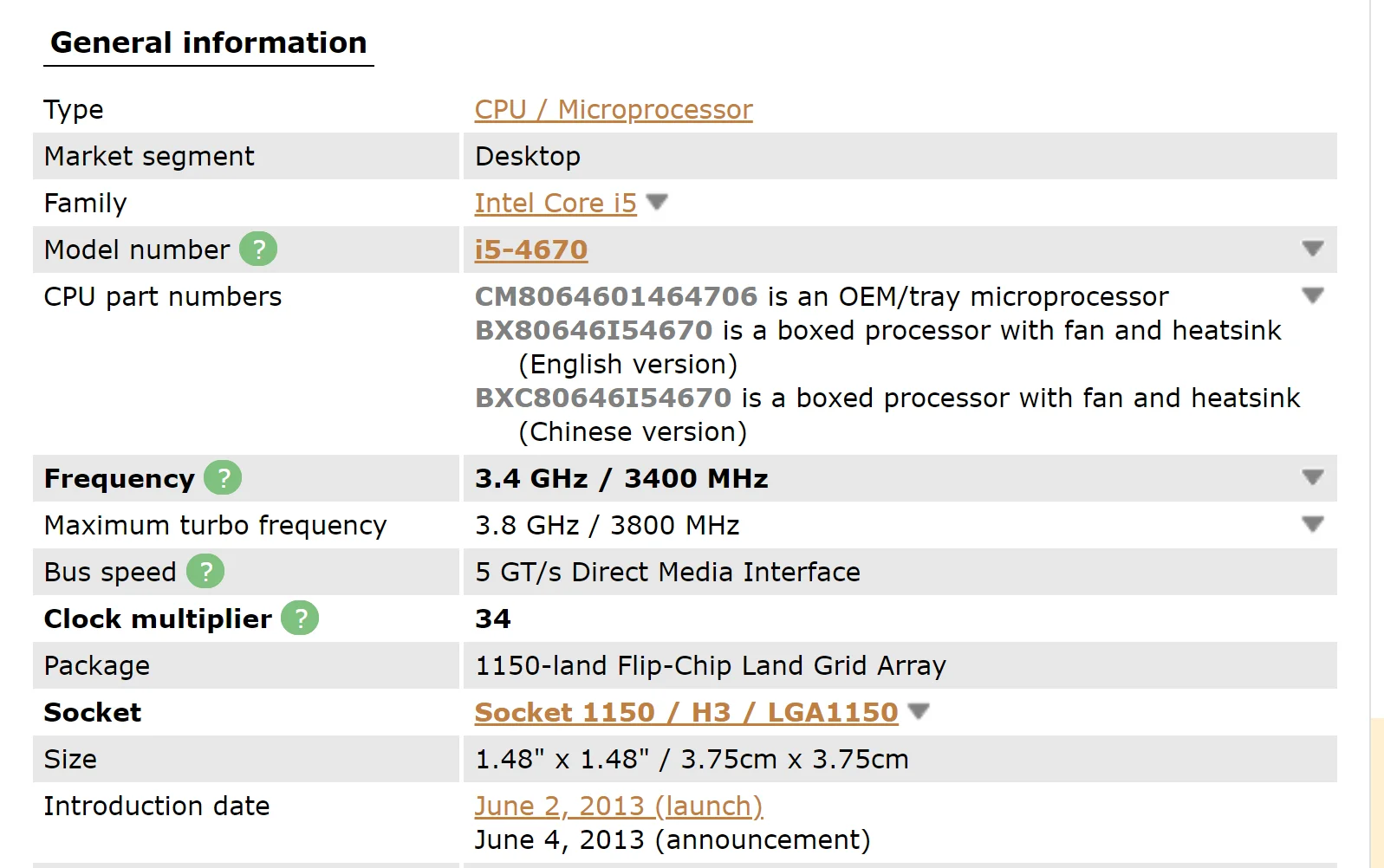The width and height of the screenshot is (1384, 868).
Task: Click the question mark next to Frequency
Action: tap(223, 478)
